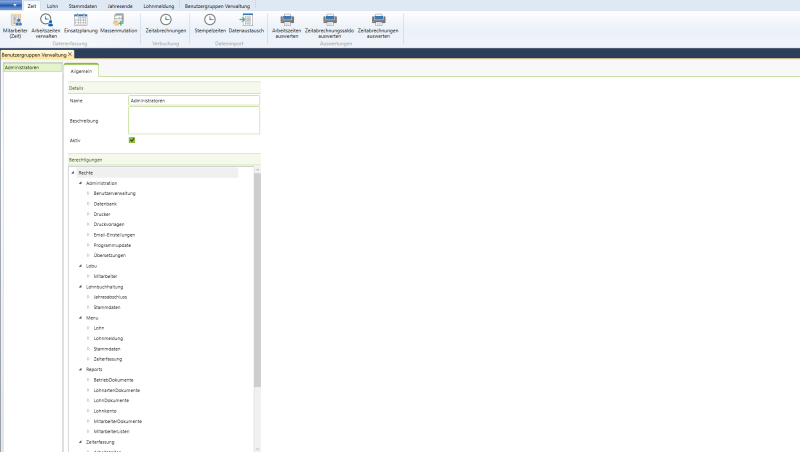The height and width of the screenshot is (452, 800).
Task: Collapse the Menu node in tree
Action: 81,318
